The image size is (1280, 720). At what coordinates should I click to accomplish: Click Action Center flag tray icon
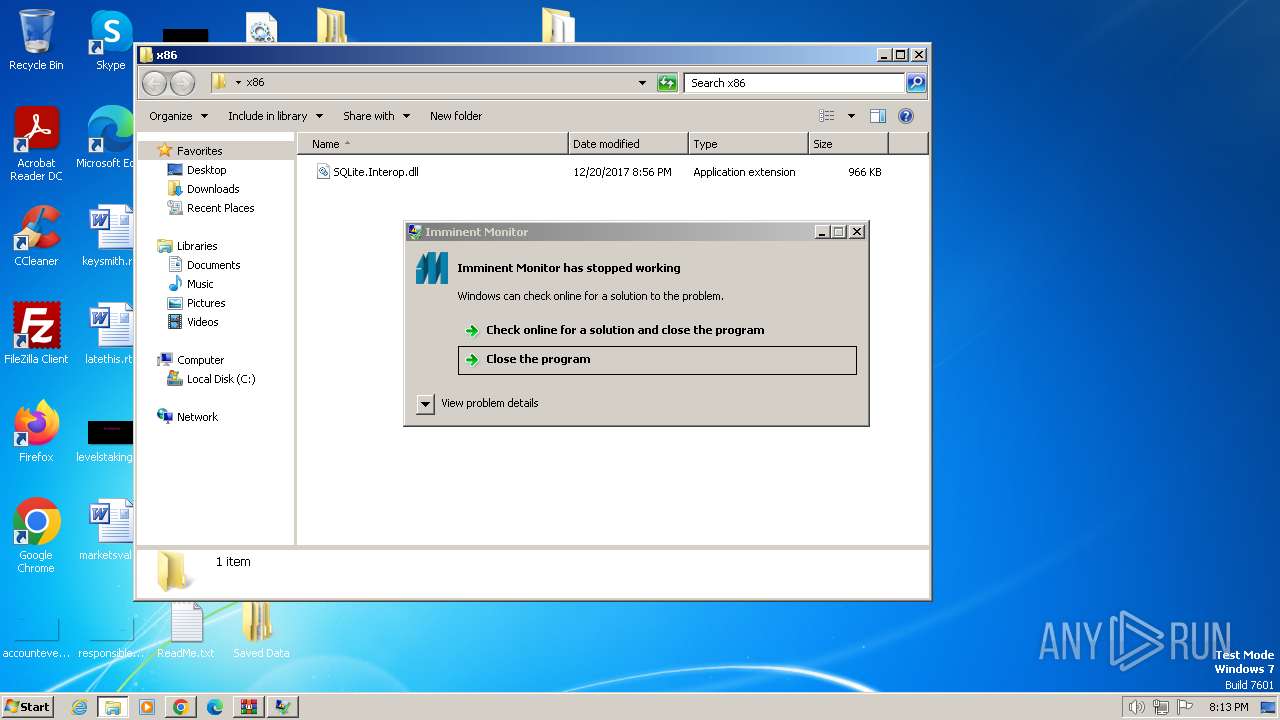click(x=1186, y=707)
